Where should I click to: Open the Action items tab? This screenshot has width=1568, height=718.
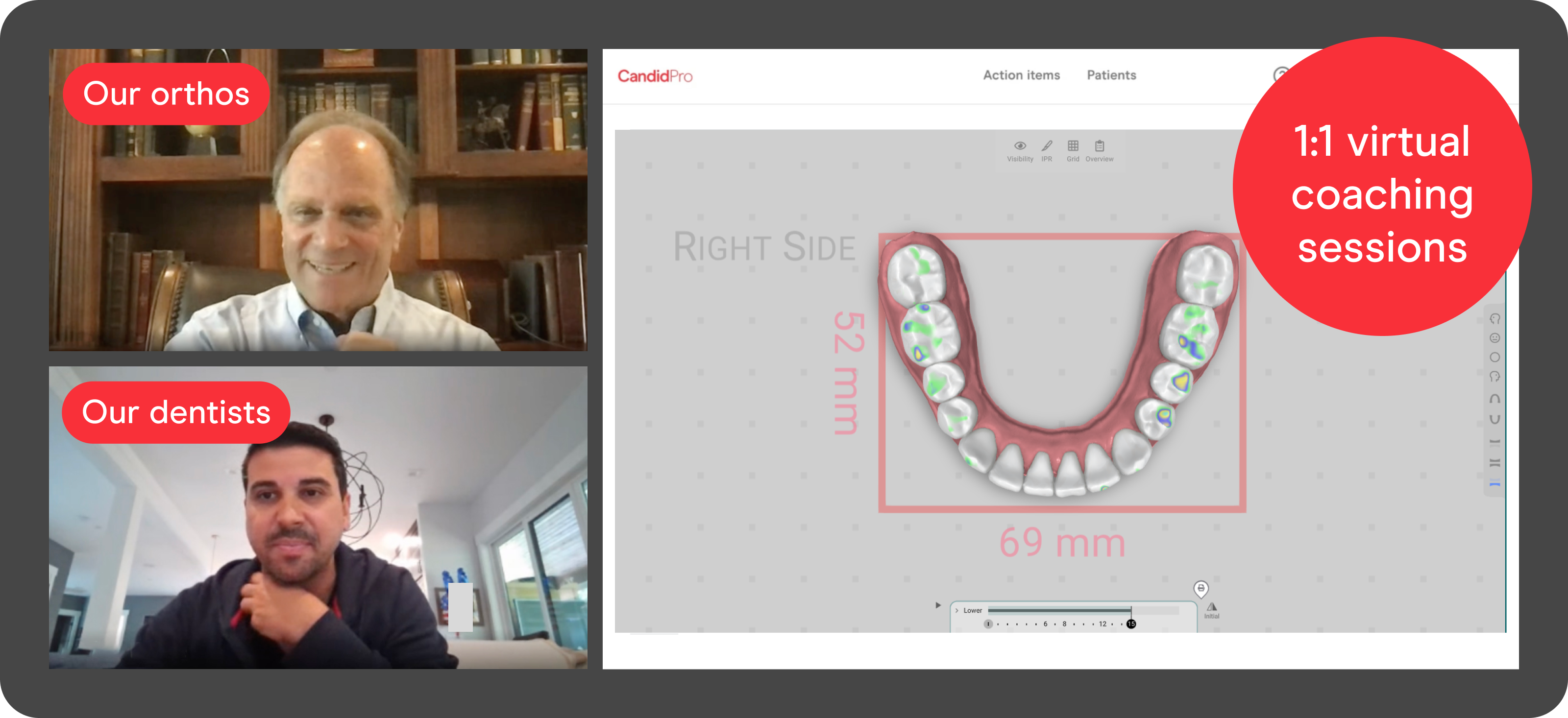click(x=1021, y=75)
